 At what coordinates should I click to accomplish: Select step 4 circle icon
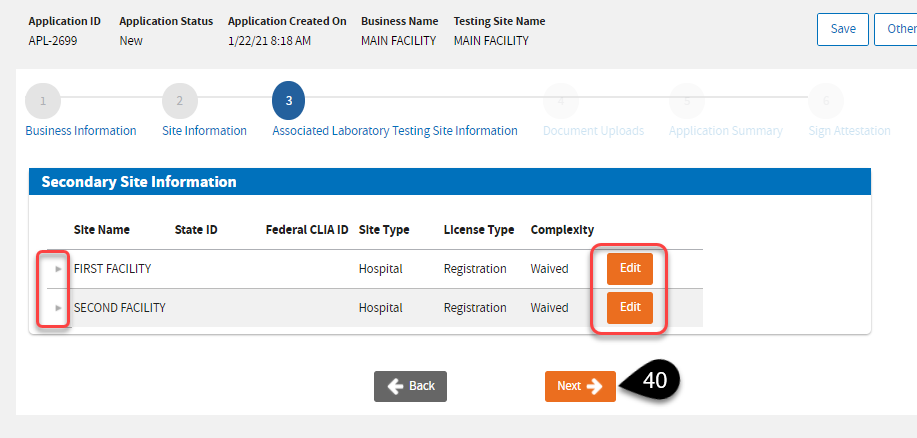tap(561, 100)
